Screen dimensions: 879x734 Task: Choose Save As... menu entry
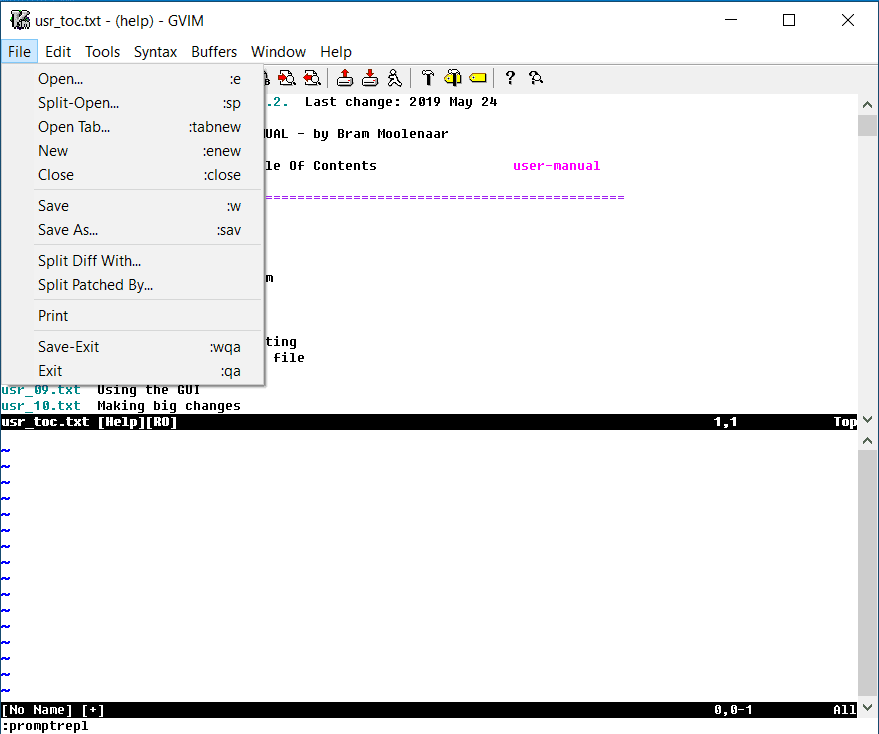click(x=133, y=230)
